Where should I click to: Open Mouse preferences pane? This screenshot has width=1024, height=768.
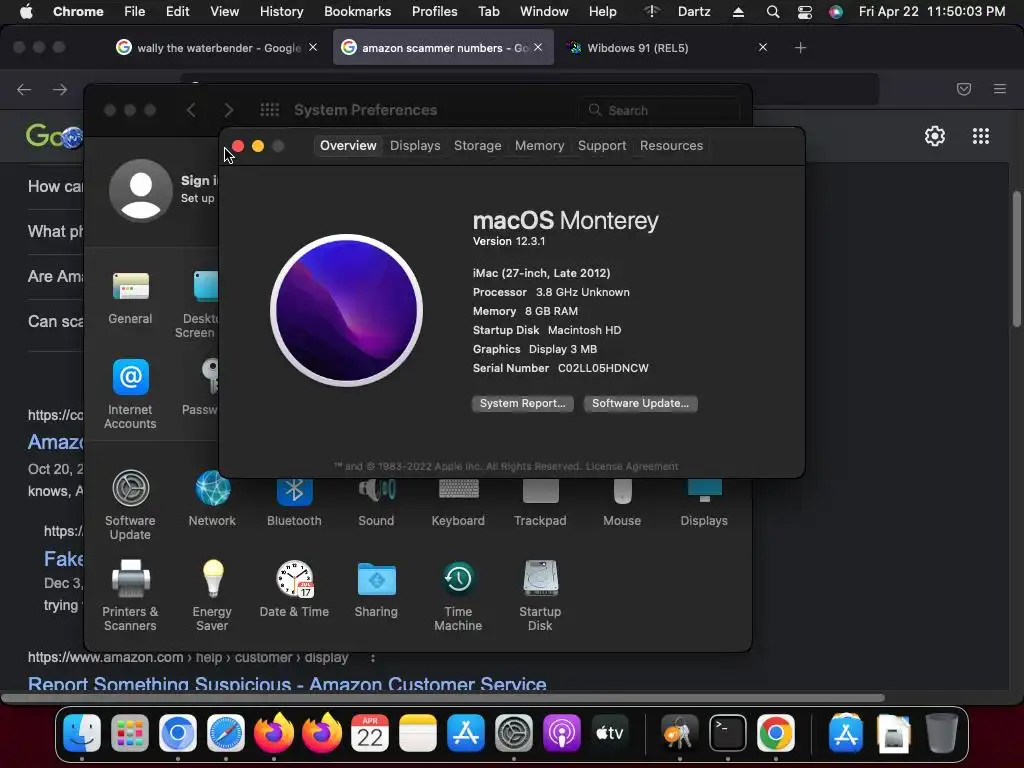point(622,500)
